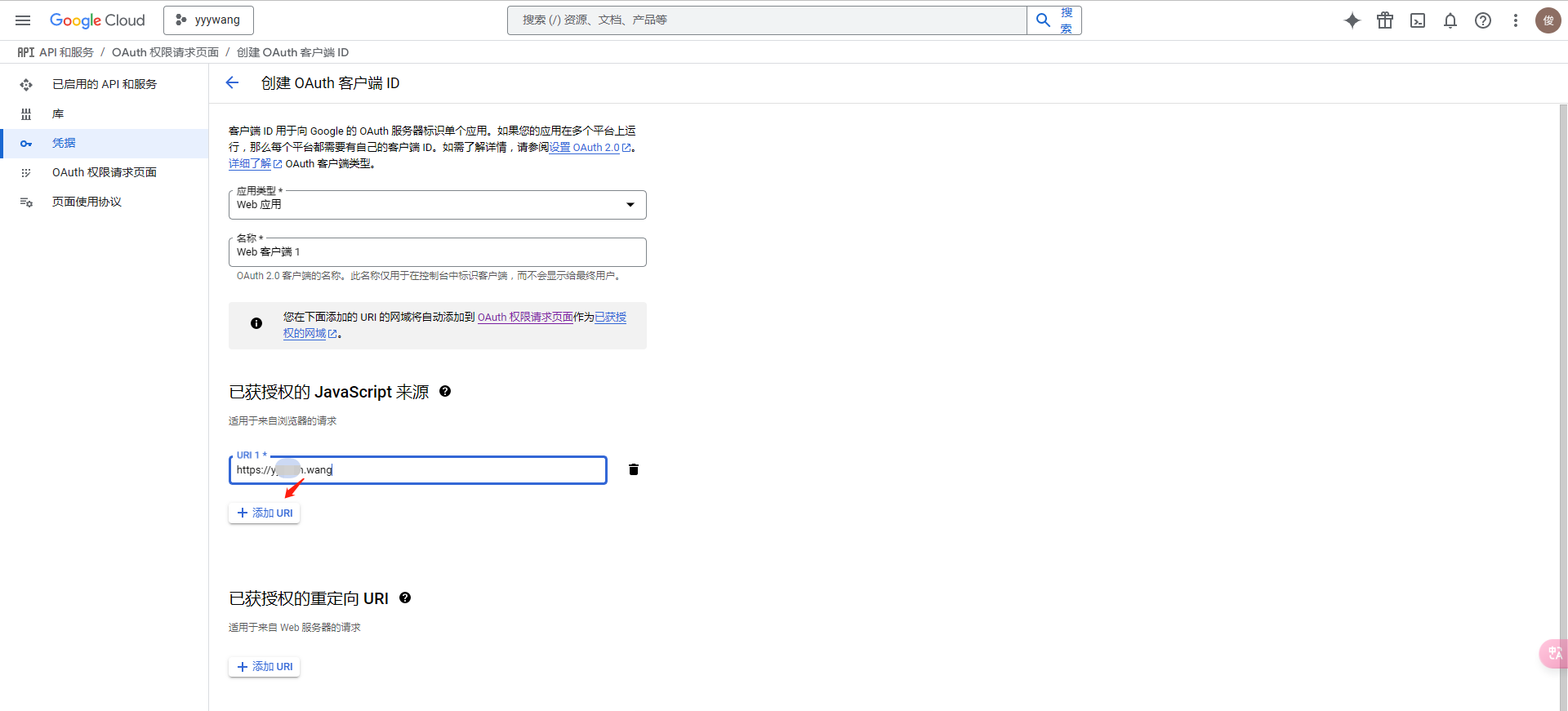Open the yyywang project selector
This screenshot has height=711, width=1568.
point(208,20)
